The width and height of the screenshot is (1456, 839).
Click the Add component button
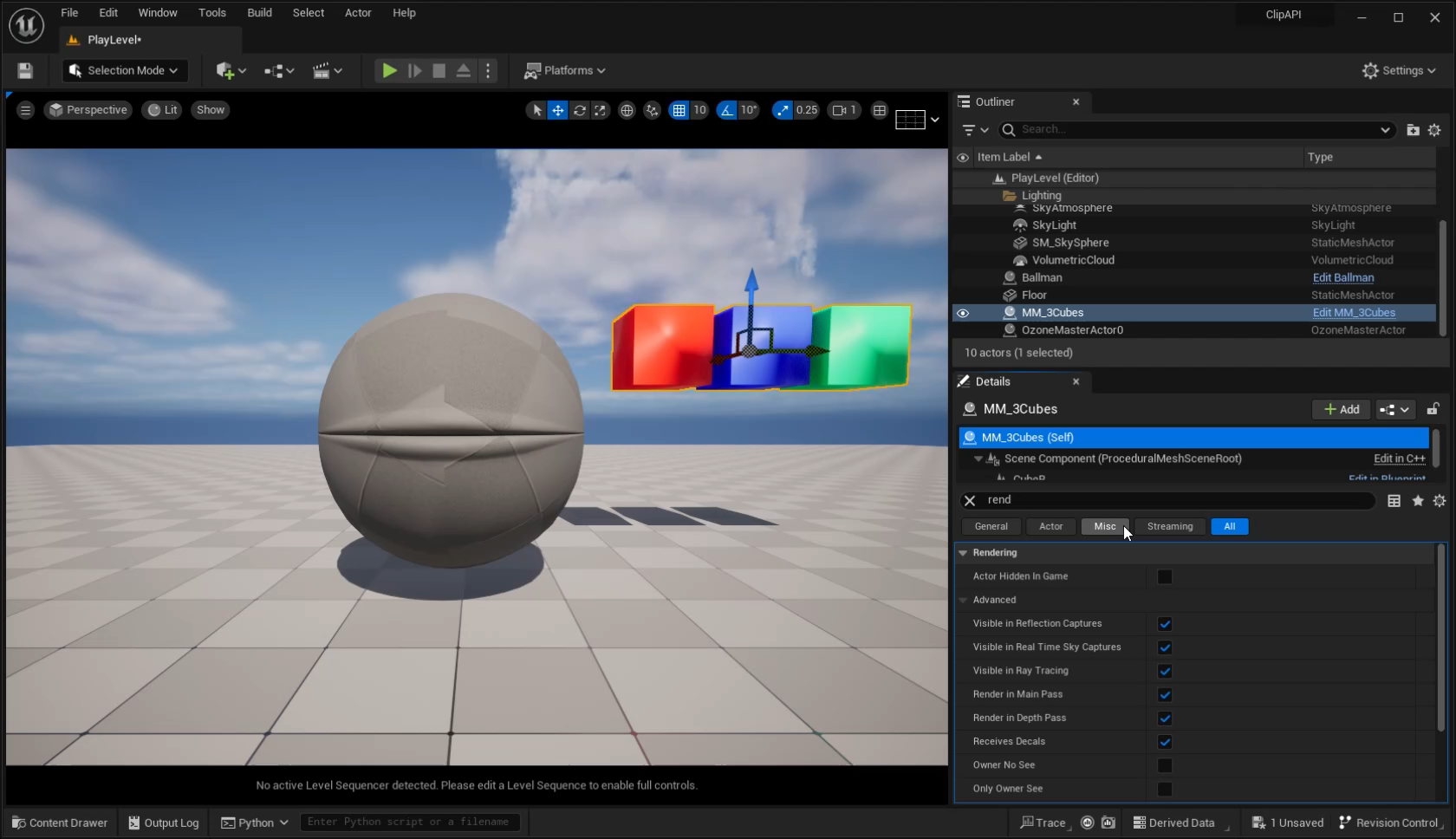coord(1342,410)
